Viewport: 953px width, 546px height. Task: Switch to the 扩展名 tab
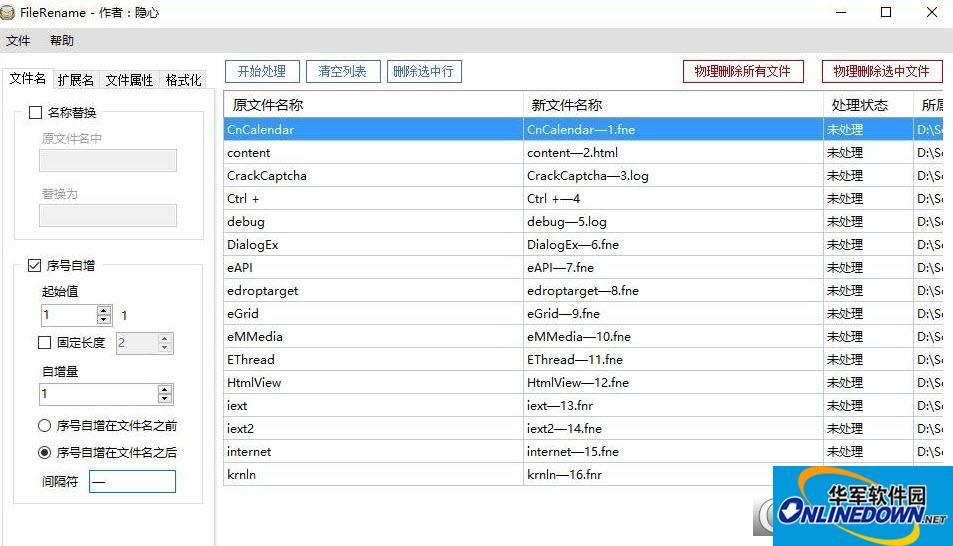76,80
